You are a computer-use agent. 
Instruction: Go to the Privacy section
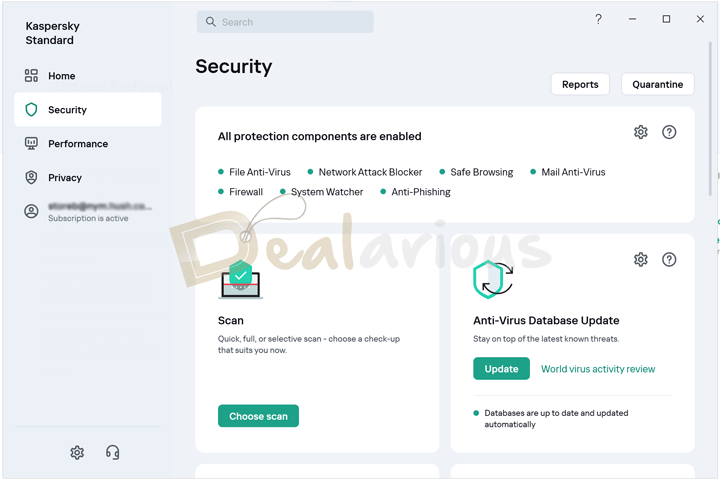[x=87, y=178]
